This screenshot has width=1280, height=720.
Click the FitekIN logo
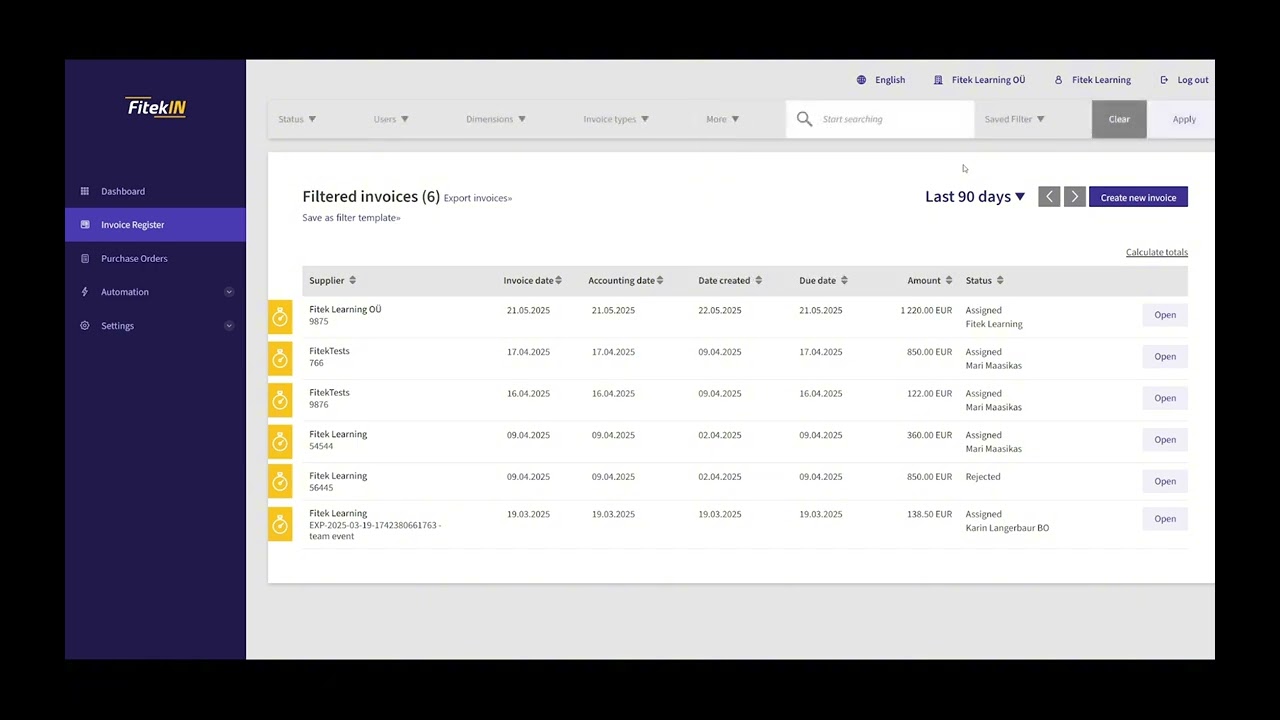tap(156, 107)
